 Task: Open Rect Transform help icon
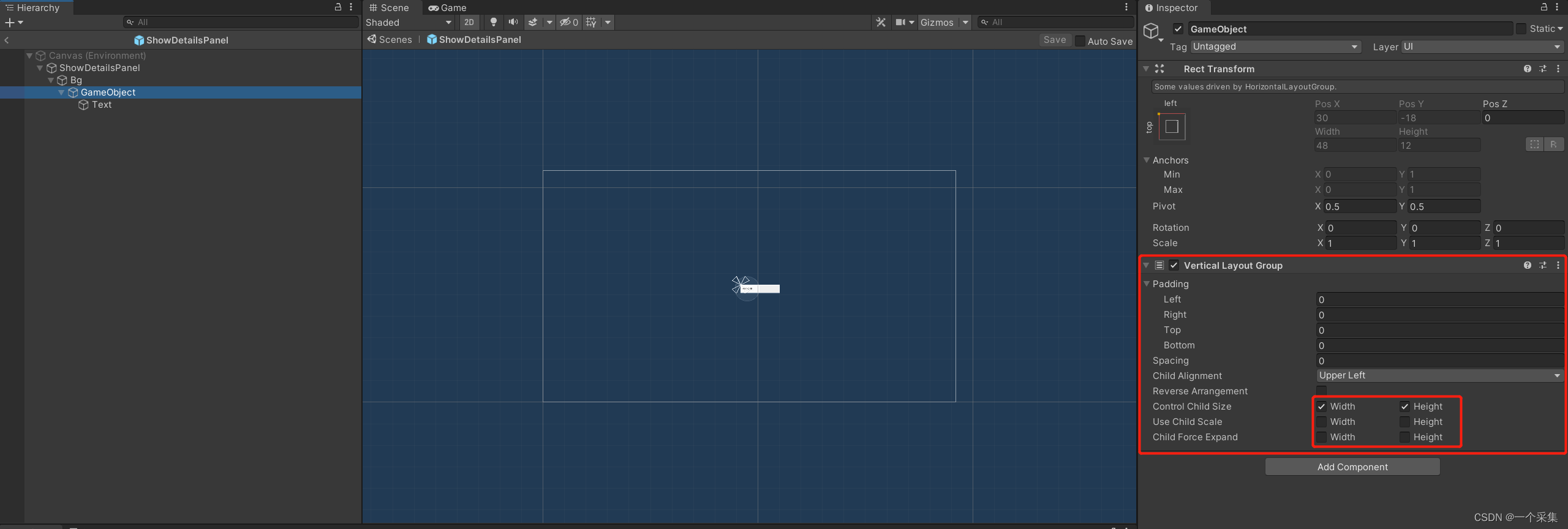click(x=1528, y=69)
